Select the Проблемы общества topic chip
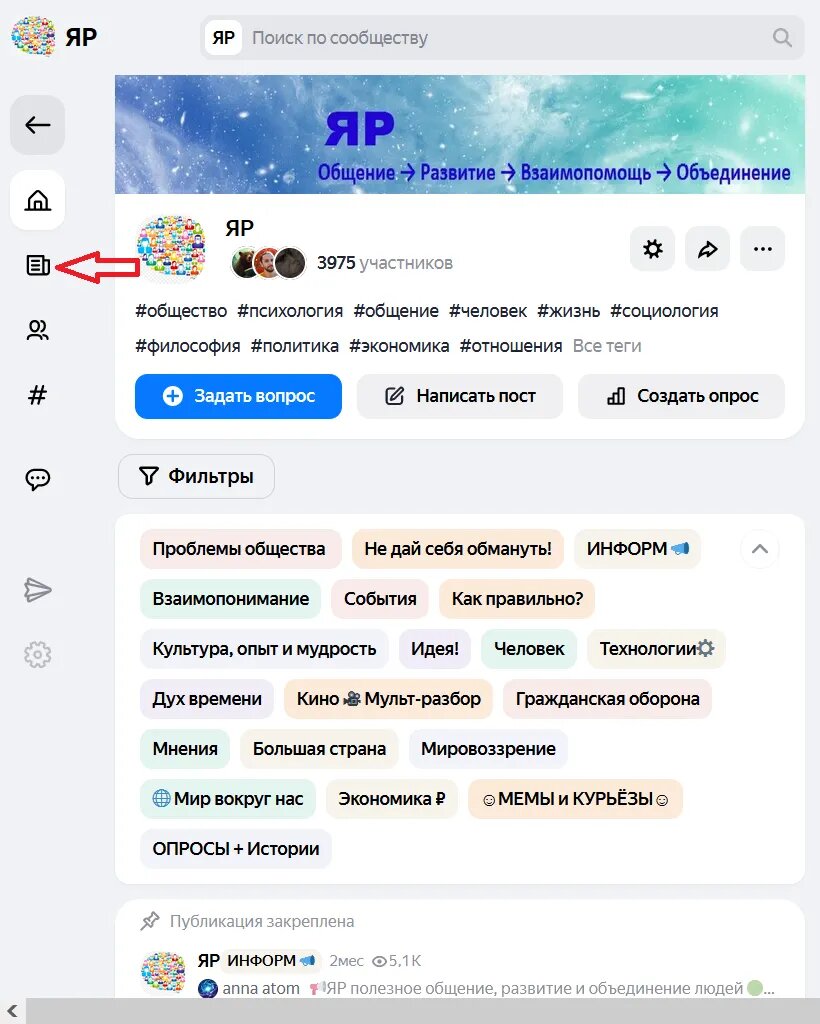The width and height of the screenshot is (820, 1024). tap(240, 549)
